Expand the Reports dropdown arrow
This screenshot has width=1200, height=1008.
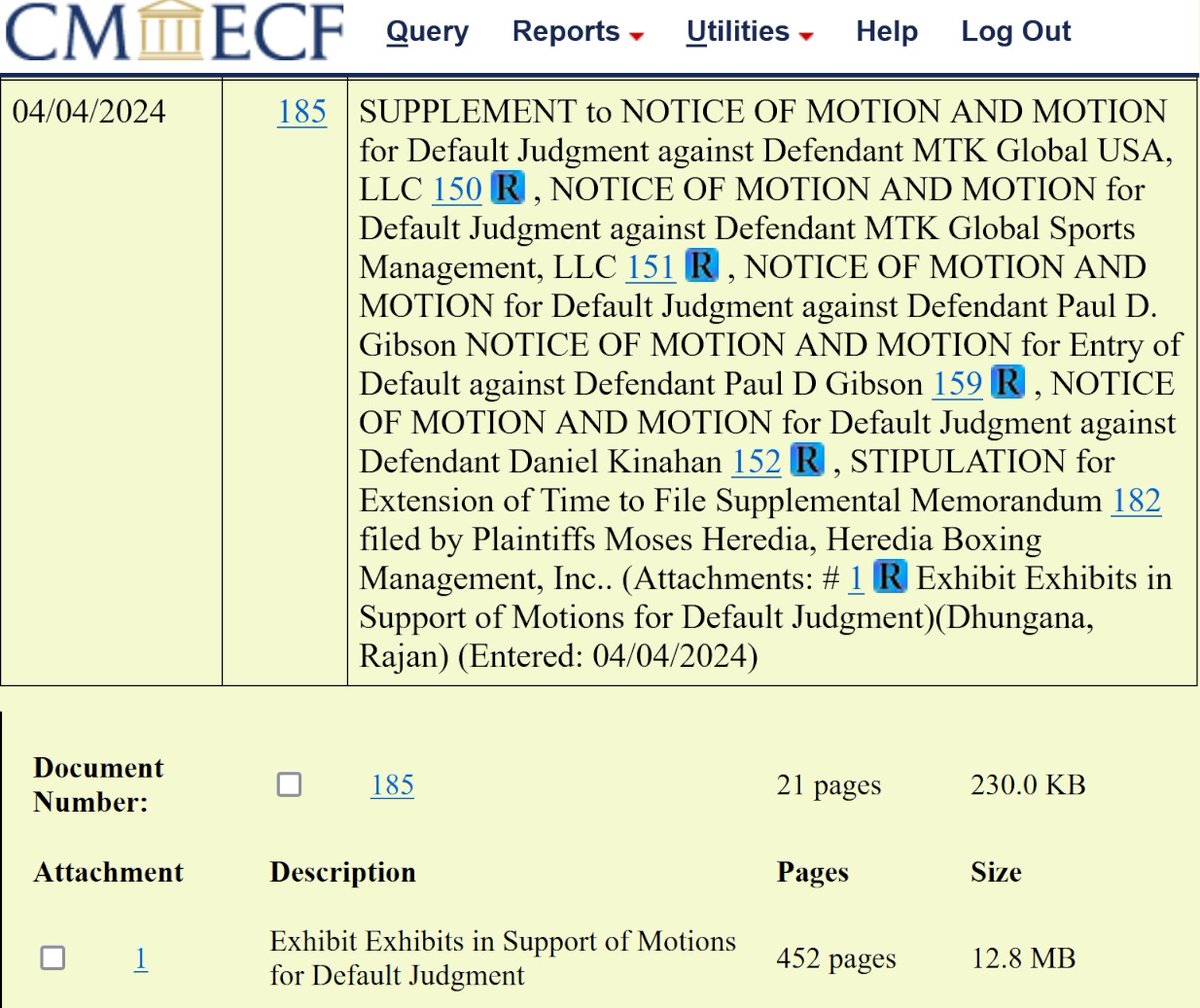[x=636, y=37]
